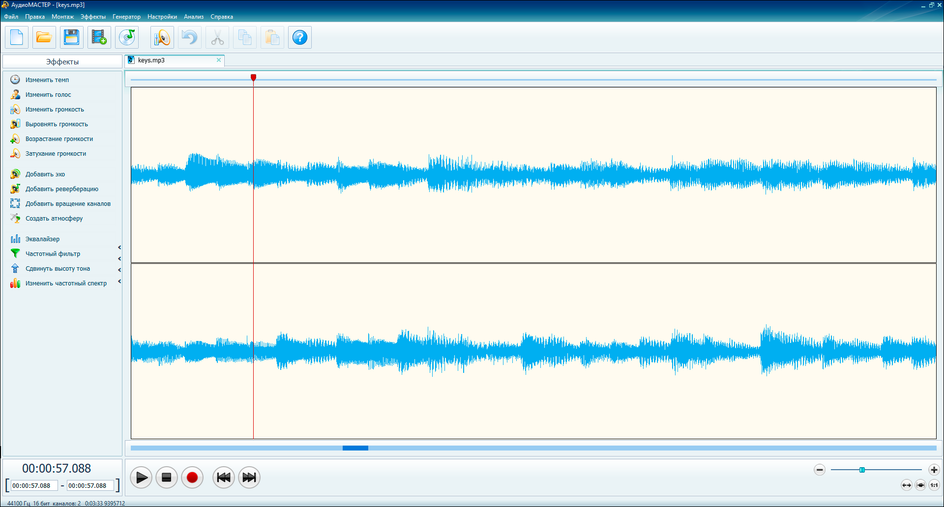Stop playback with the Stop button
944x507 pixels.
[167, 478]
